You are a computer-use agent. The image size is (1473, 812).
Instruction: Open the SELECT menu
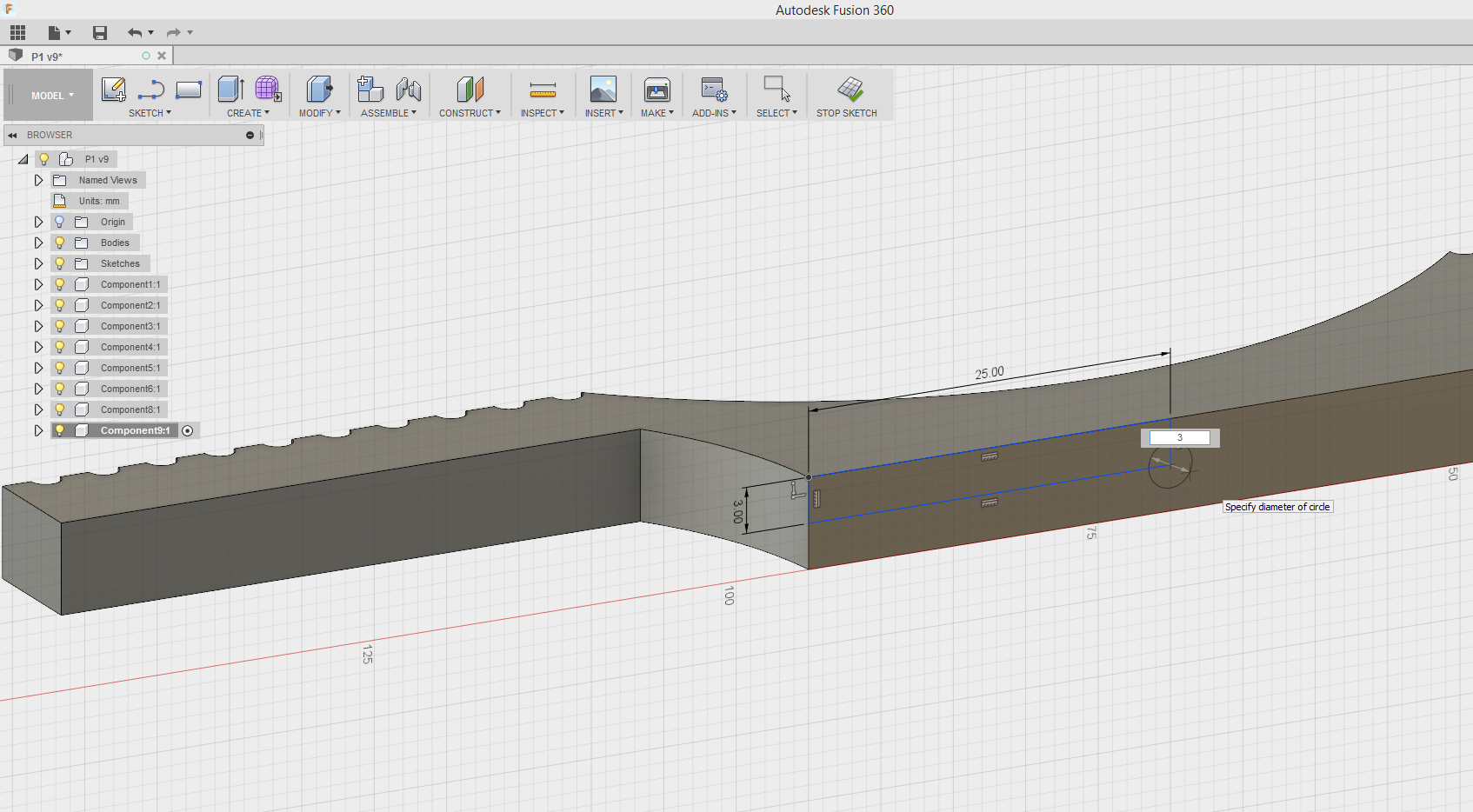pos(776,113)
